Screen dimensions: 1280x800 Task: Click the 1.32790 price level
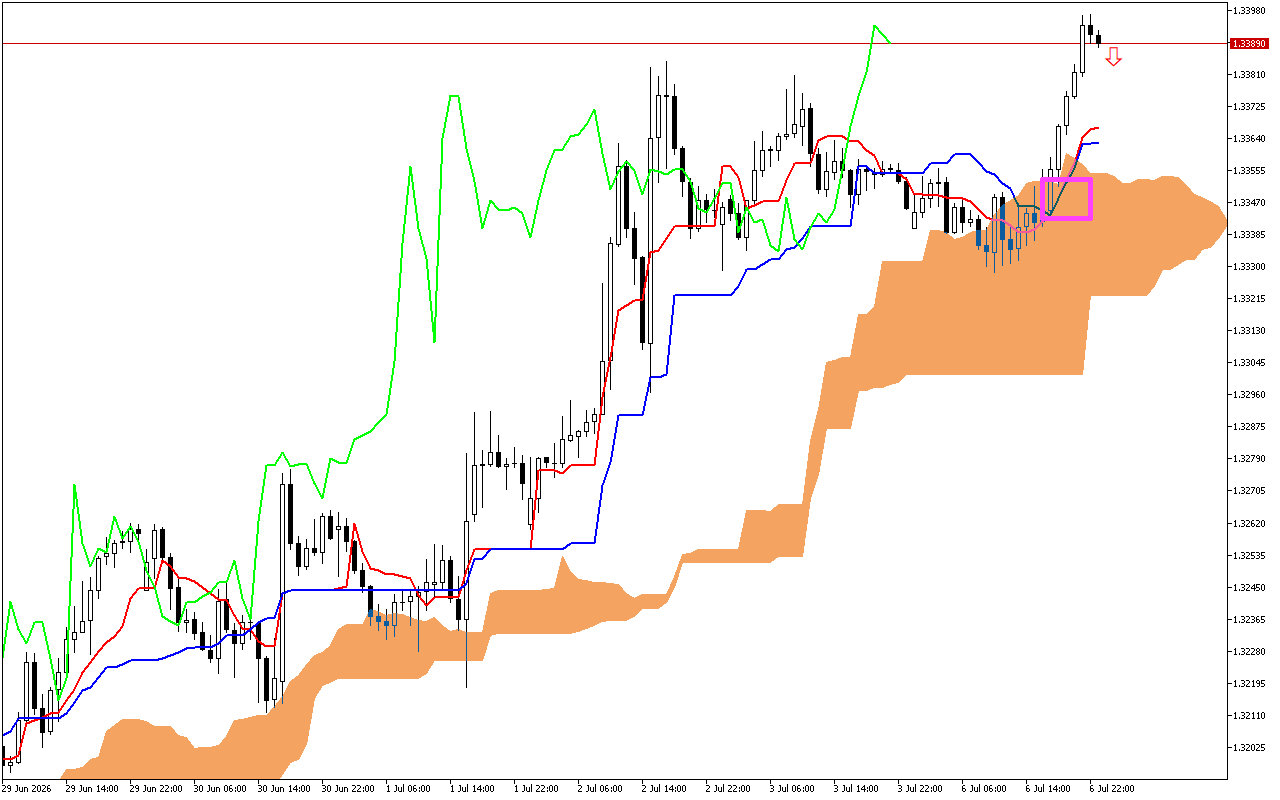tap(1250, 459)
